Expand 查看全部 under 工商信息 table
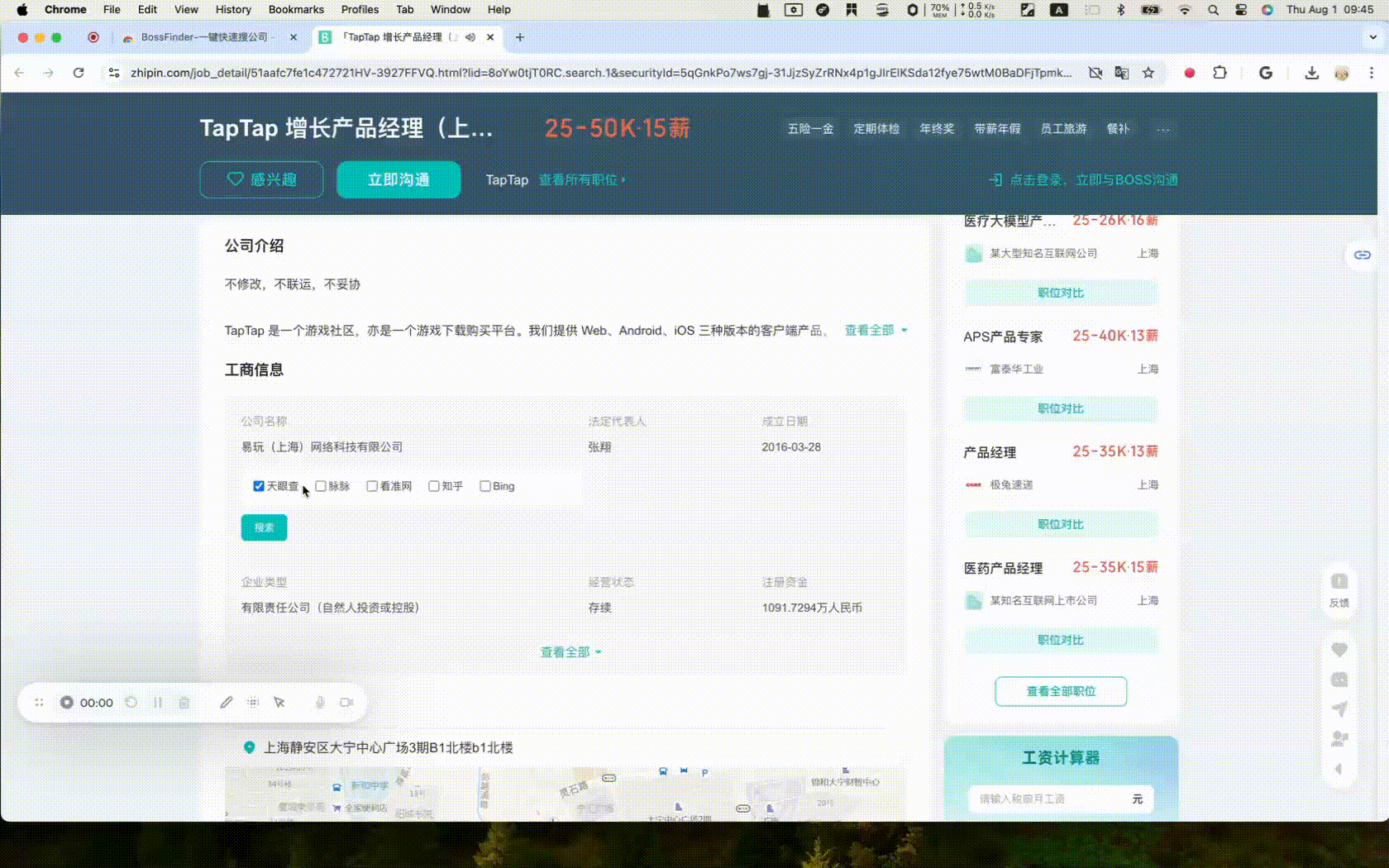The image size is (1389, 868). coord(570,652)
